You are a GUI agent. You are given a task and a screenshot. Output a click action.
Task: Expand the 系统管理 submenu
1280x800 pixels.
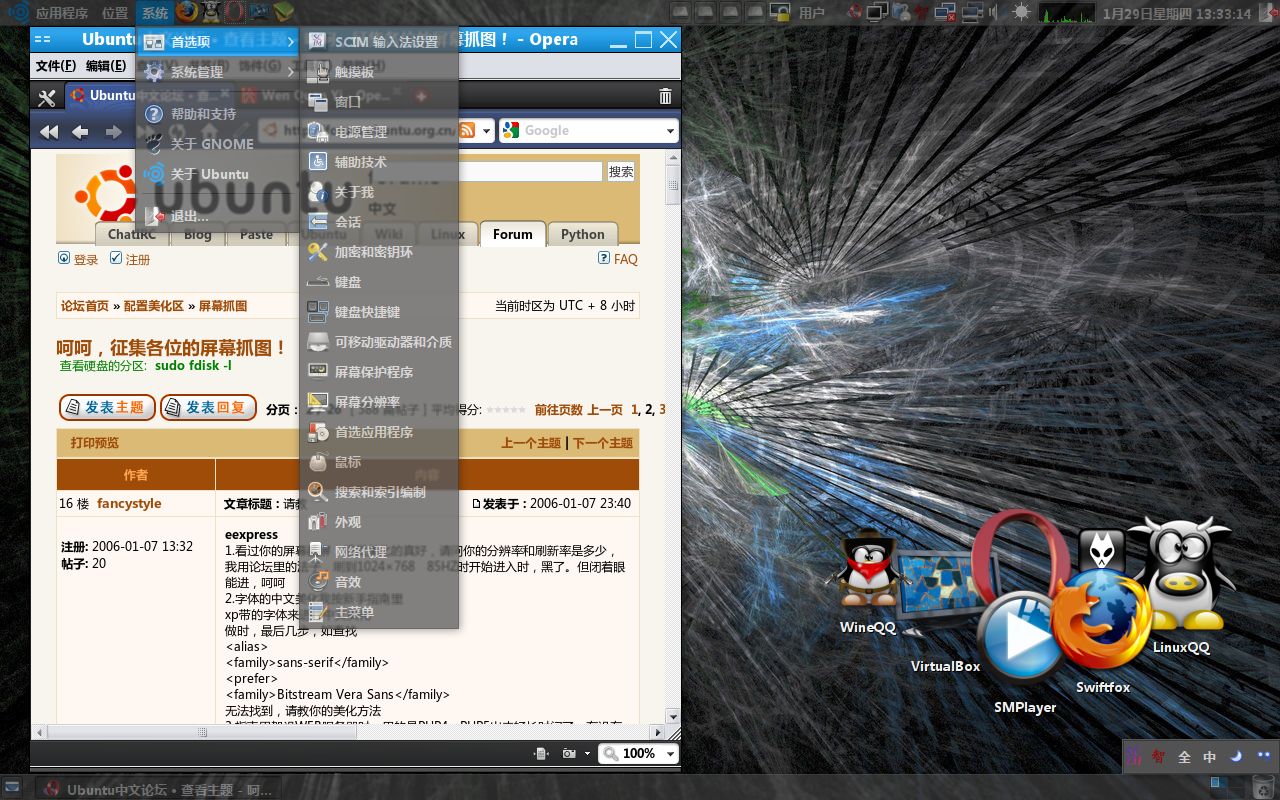tap(218, 72)
